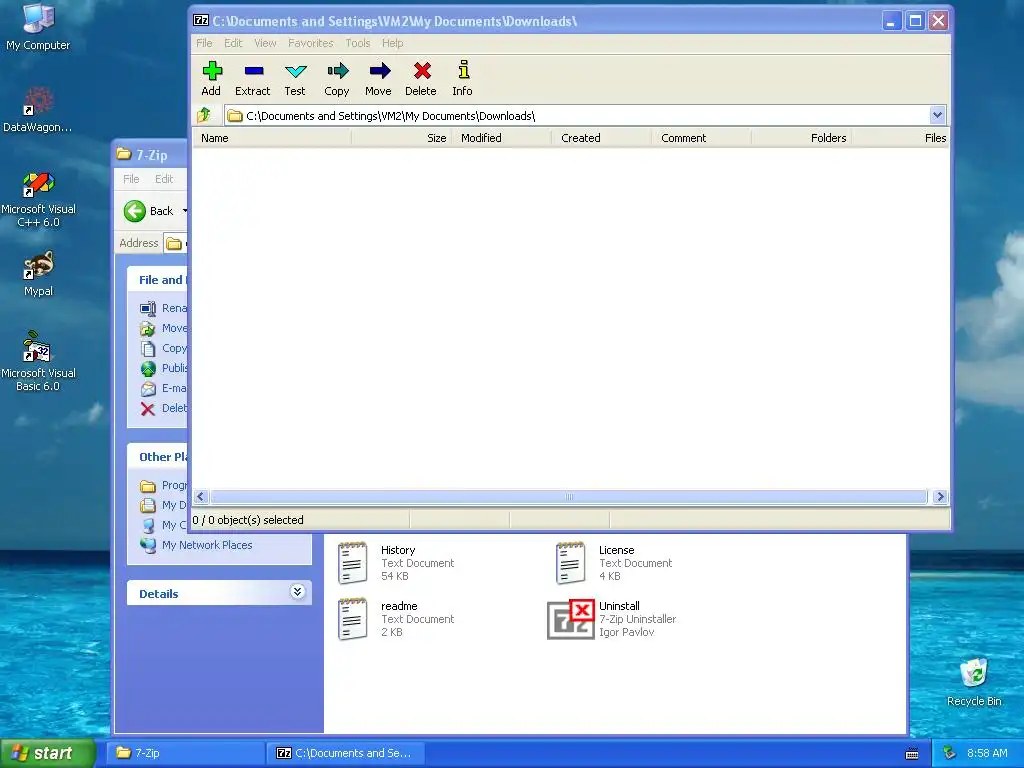Open the Help menu
Screen dimensions: 1024x768
pyautogui.click(x=392, y=43)
